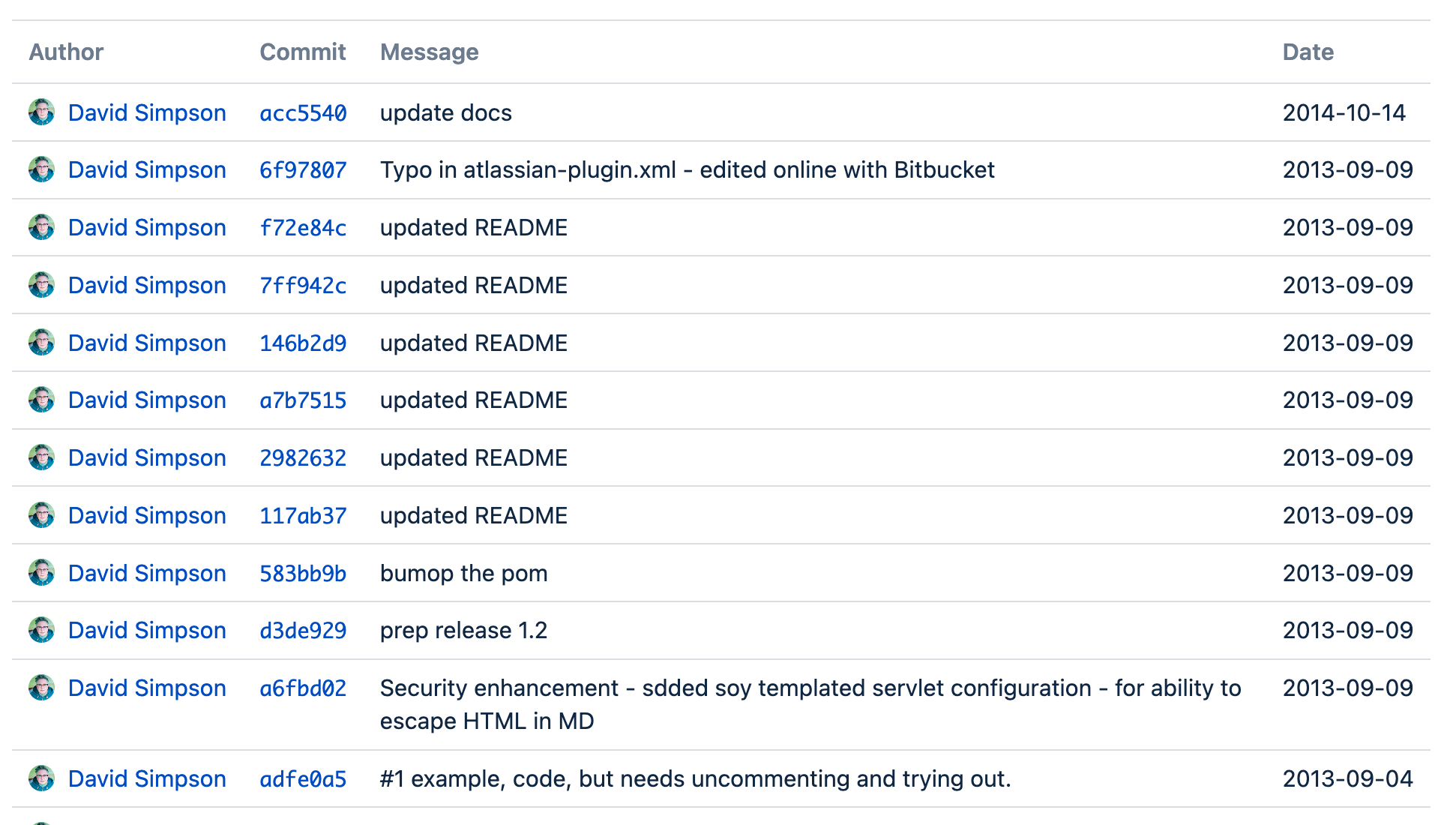Open commit a7b7515 link
Viewport: 1456px width, 825px height.
(303, 400)
